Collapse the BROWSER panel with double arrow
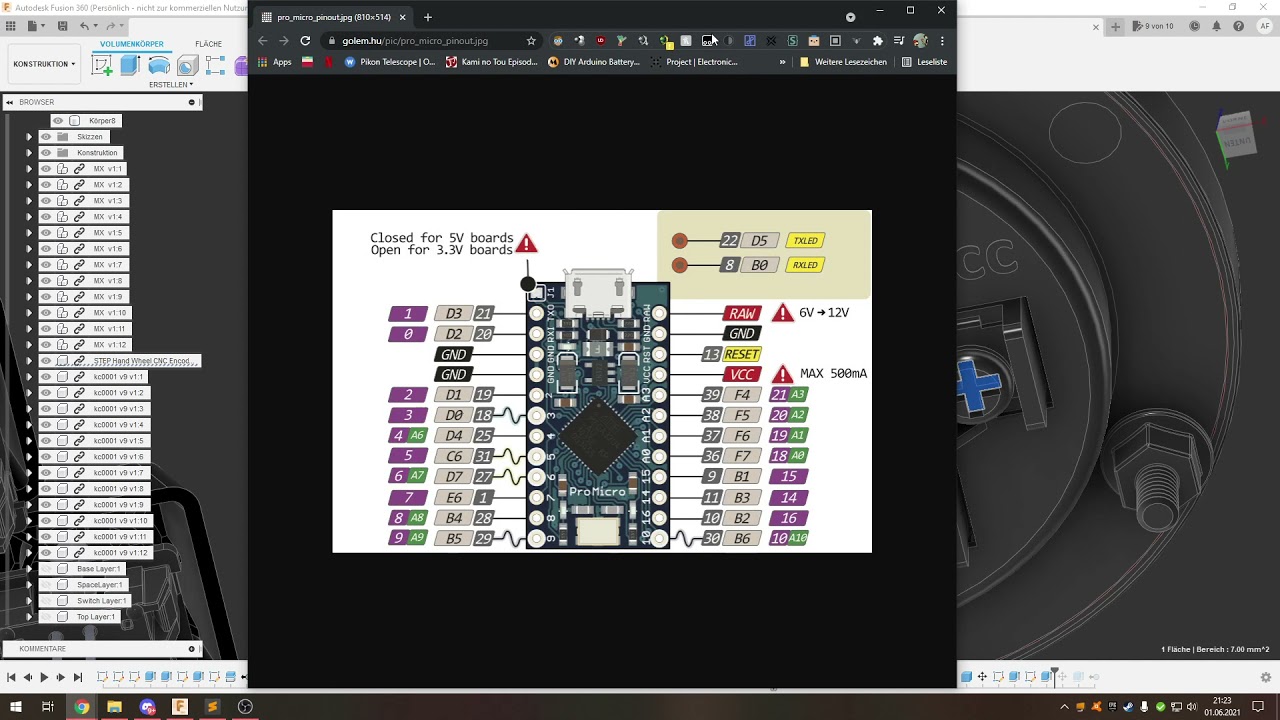 9,102
